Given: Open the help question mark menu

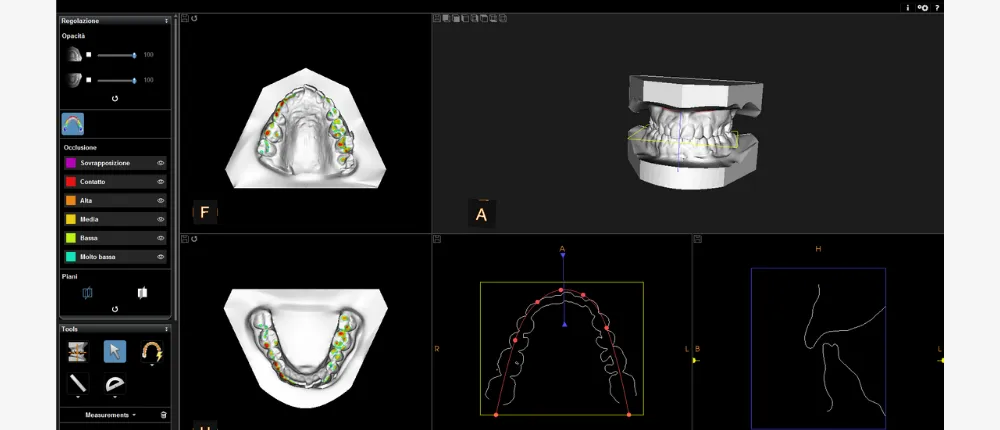Looking at the screenshot, I should pos(937,7).
